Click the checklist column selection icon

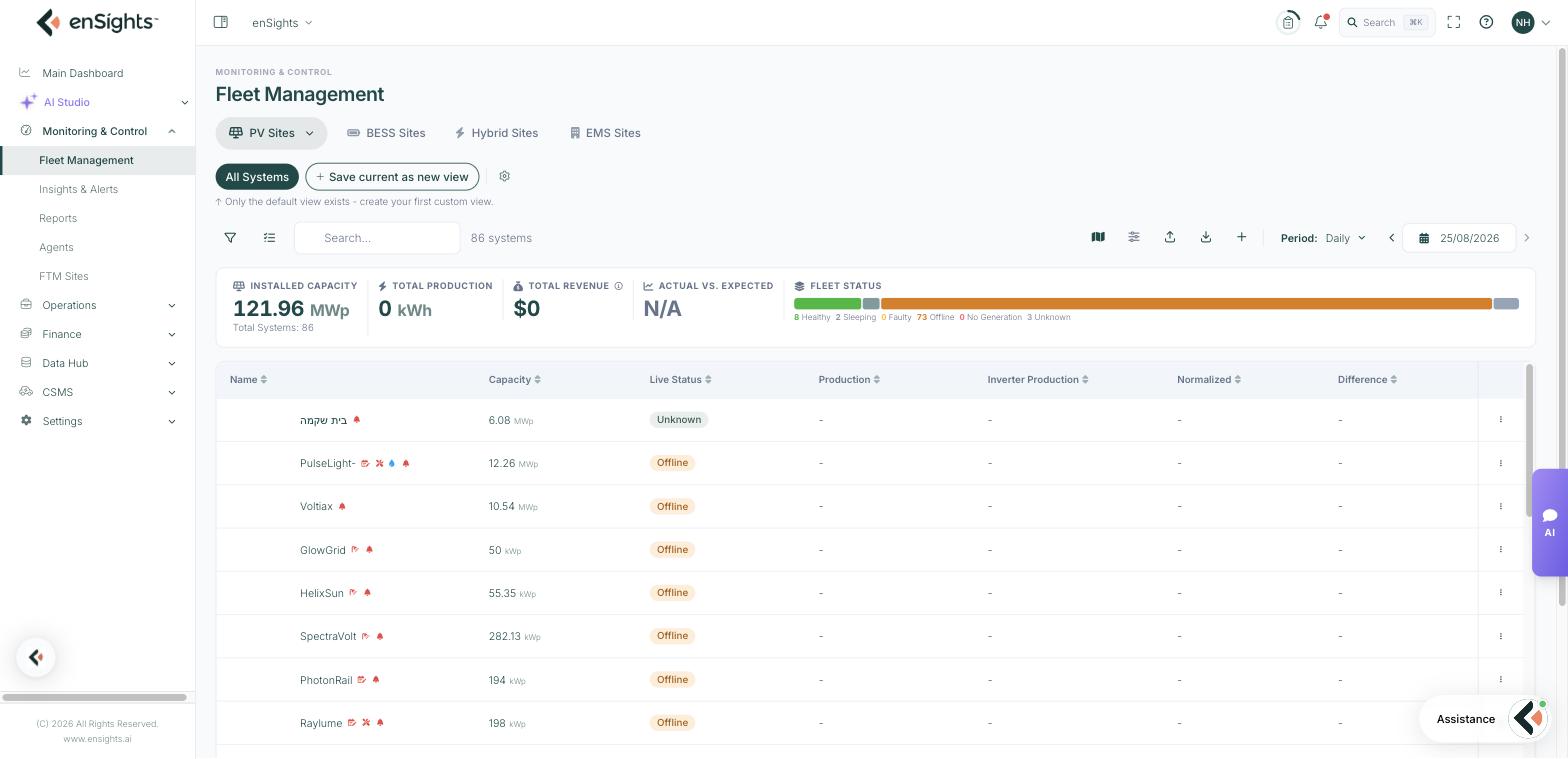click(269, 238)
